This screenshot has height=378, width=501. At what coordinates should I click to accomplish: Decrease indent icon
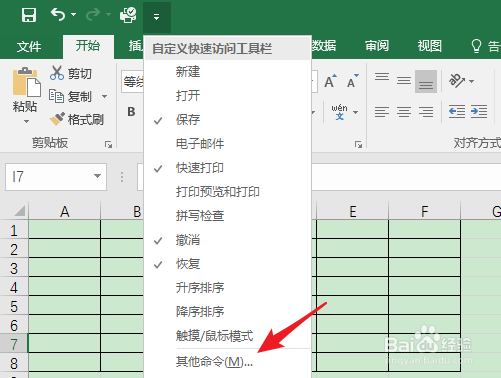point(457,111)
